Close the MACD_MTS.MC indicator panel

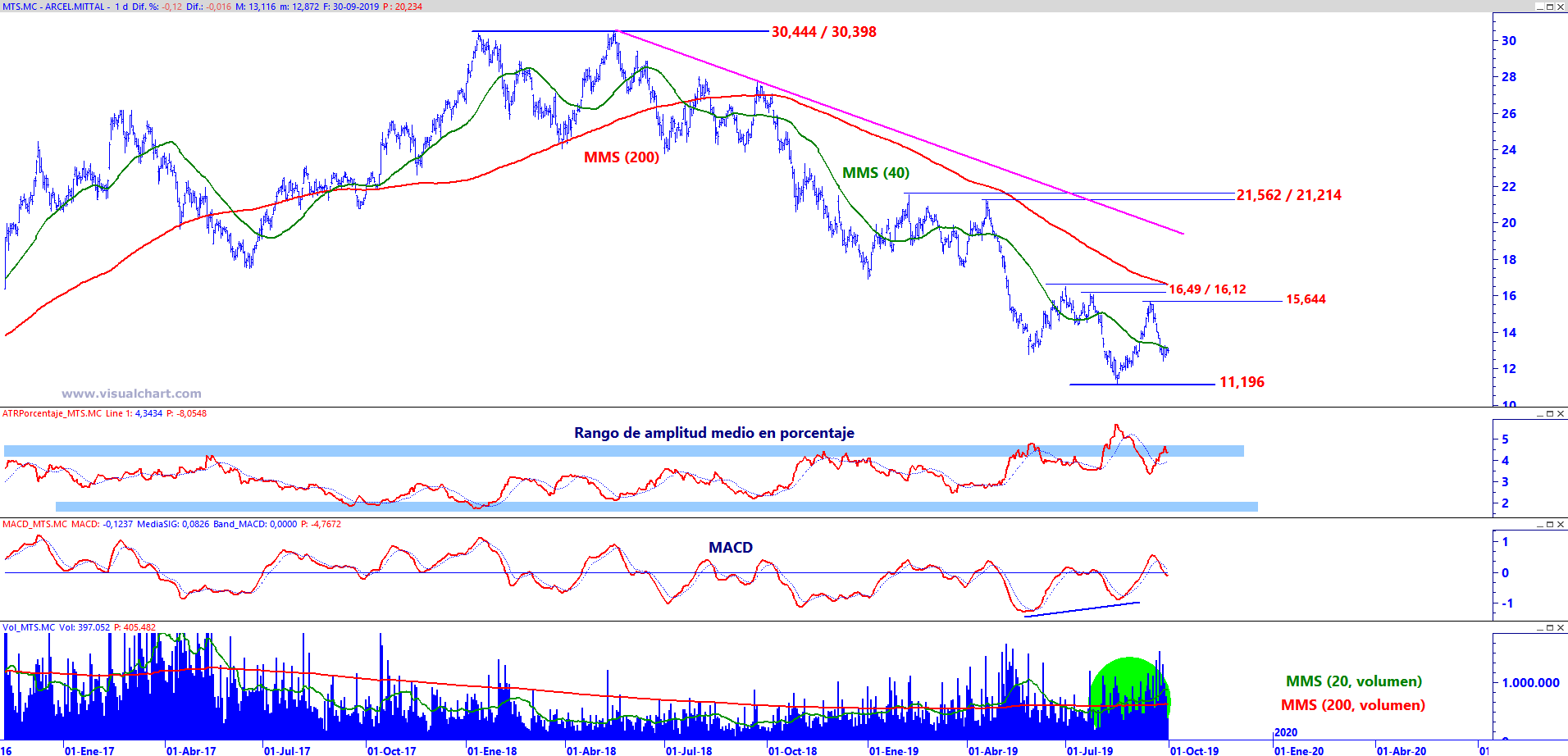click(1561, 524)
